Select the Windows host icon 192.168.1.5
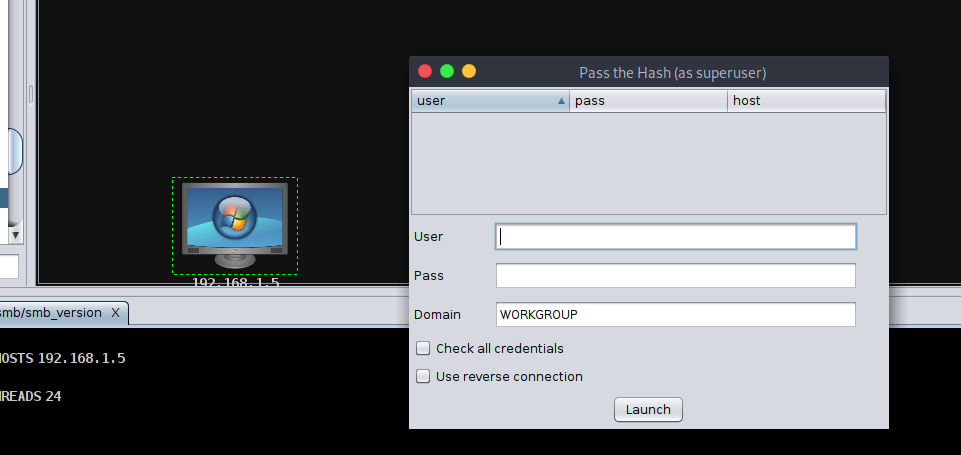 pyautogui.click(x=235, y=226)
